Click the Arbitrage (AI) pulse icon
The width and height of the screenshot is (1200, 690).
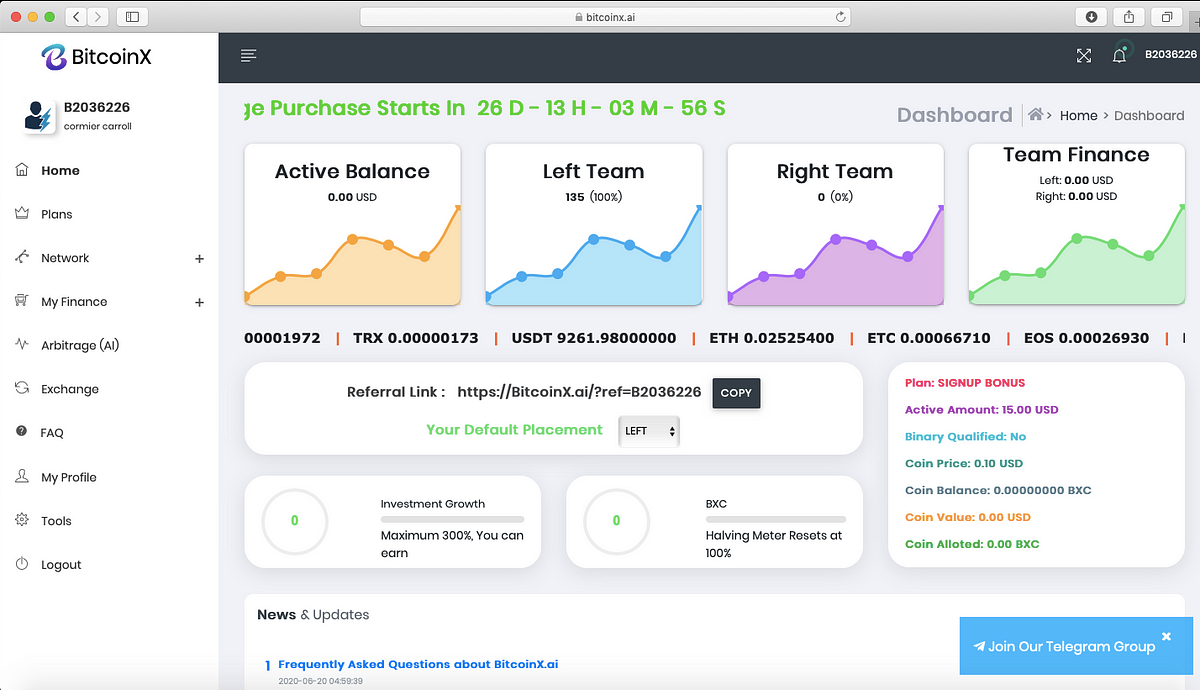click(x=22, y=345)
